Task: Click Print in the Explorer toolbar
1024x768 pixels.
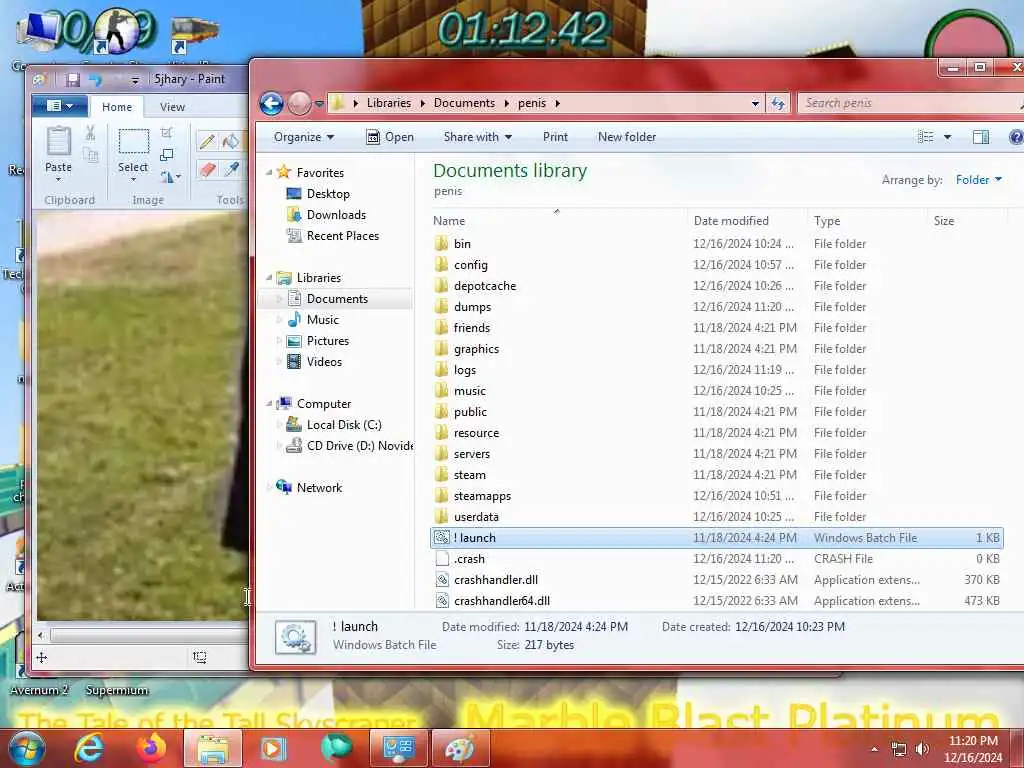Action: point(555,136)
